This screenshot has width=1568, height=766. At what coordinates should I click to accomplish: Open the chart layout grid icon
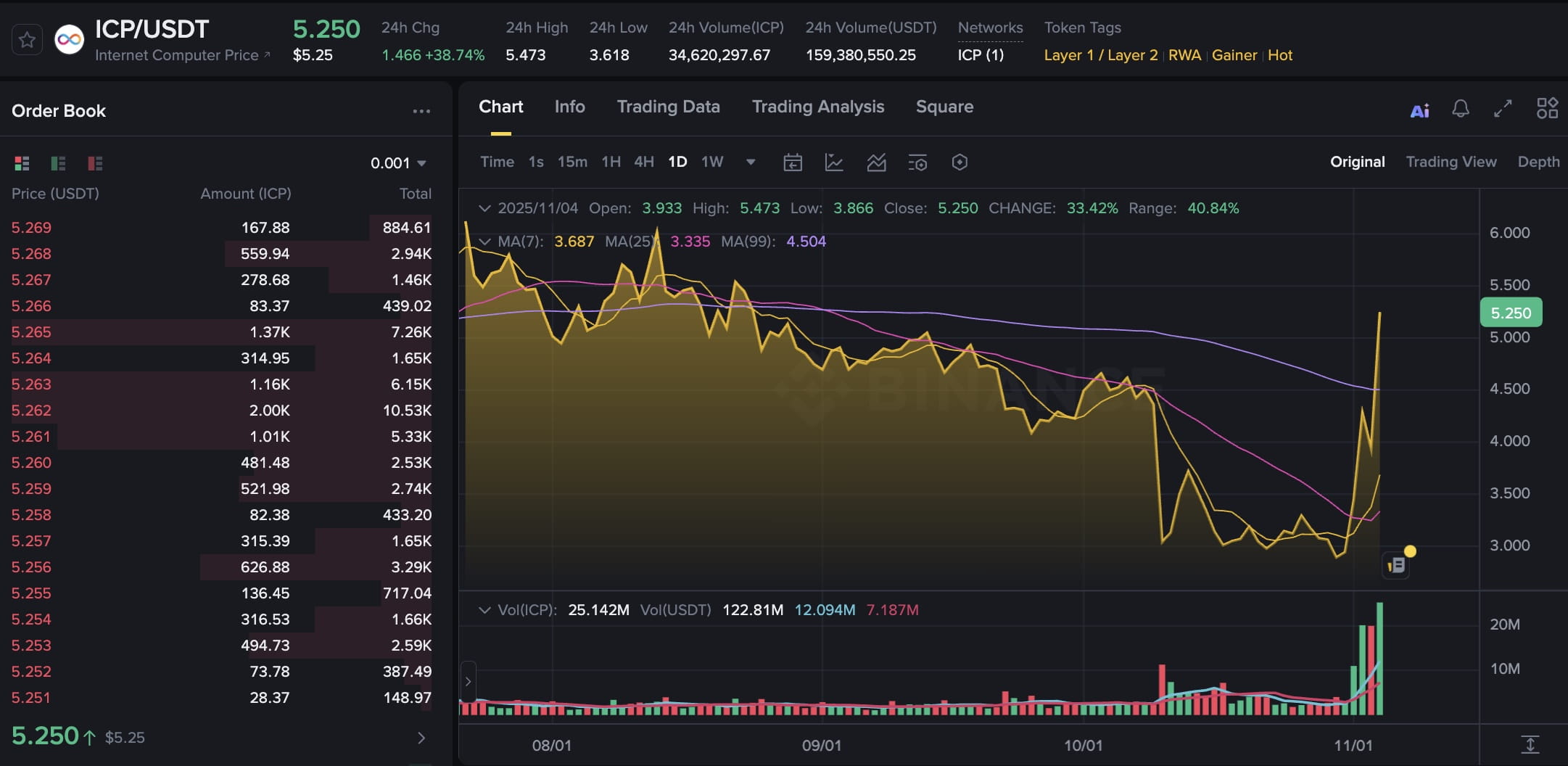point(1548,108)
